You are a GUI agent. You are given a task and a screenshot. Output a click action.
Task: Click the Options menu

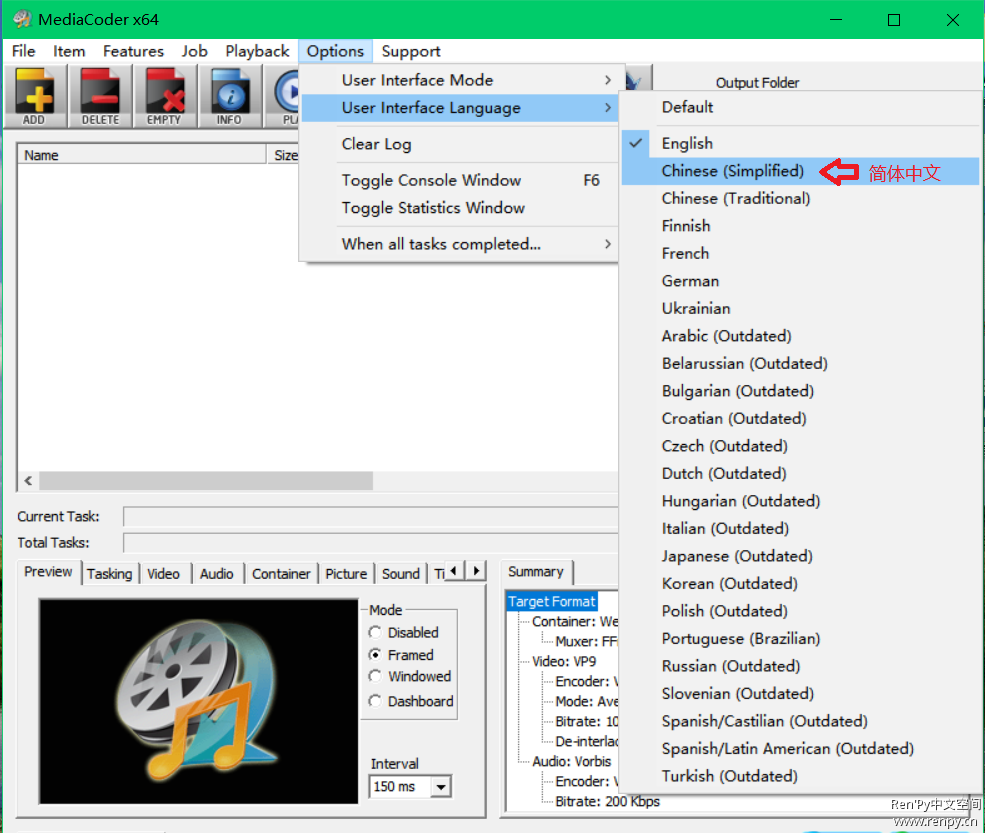tap(335, 51)
